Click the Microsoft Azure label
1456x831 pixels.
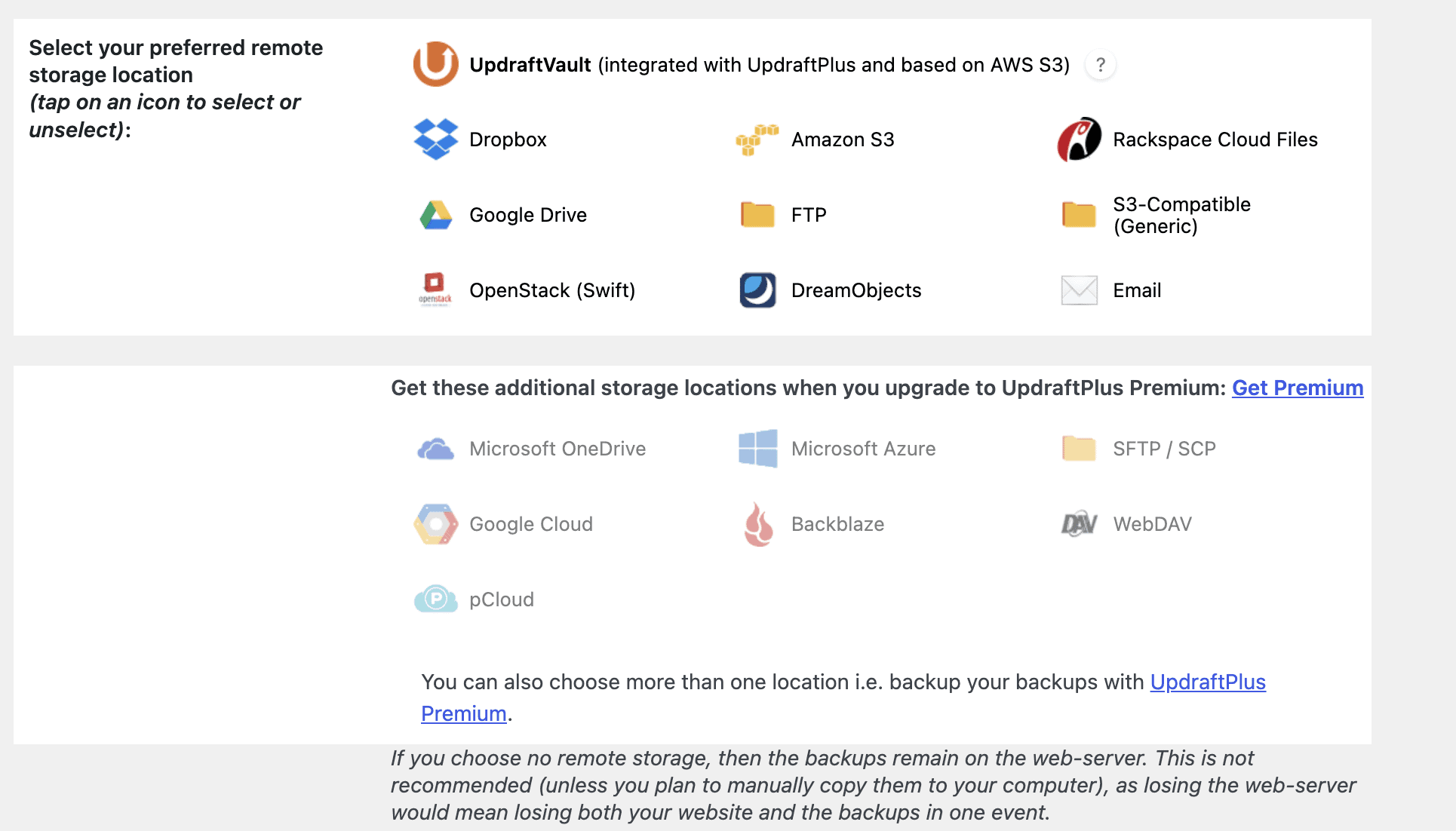point(863,449)
